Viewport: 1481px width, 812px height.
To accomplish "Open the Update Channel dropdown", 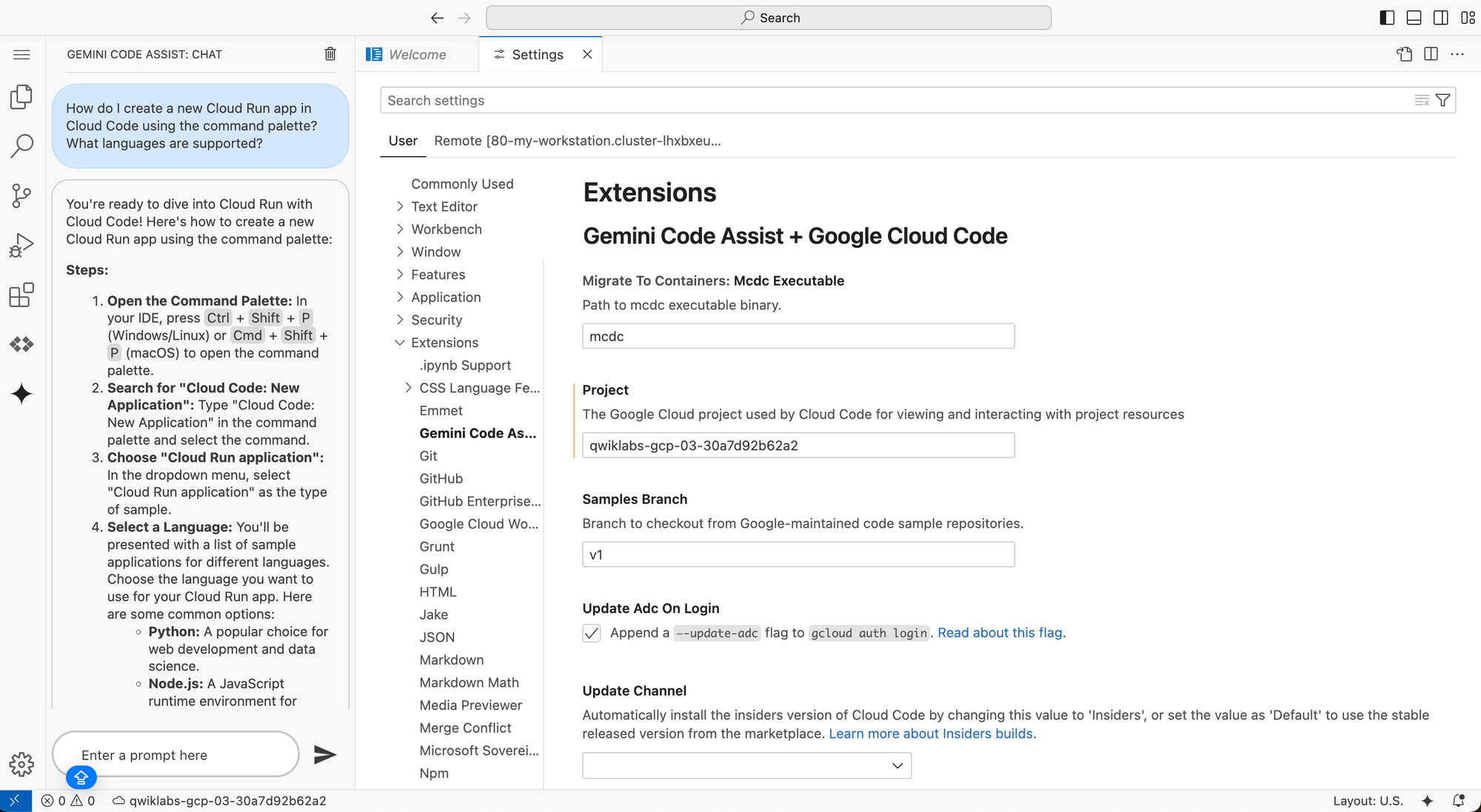I will tap(746, 765).
